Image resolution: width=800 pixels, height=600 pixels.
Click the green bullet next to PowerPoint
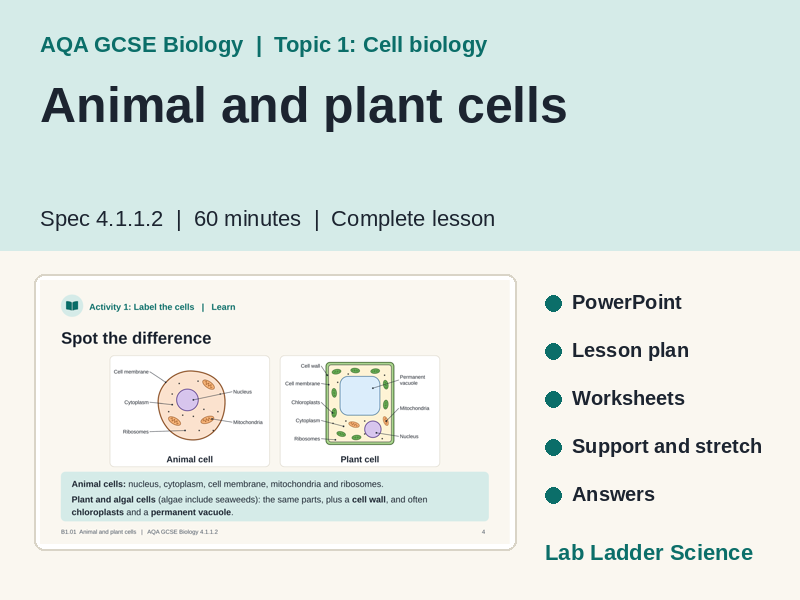(553, 303)
